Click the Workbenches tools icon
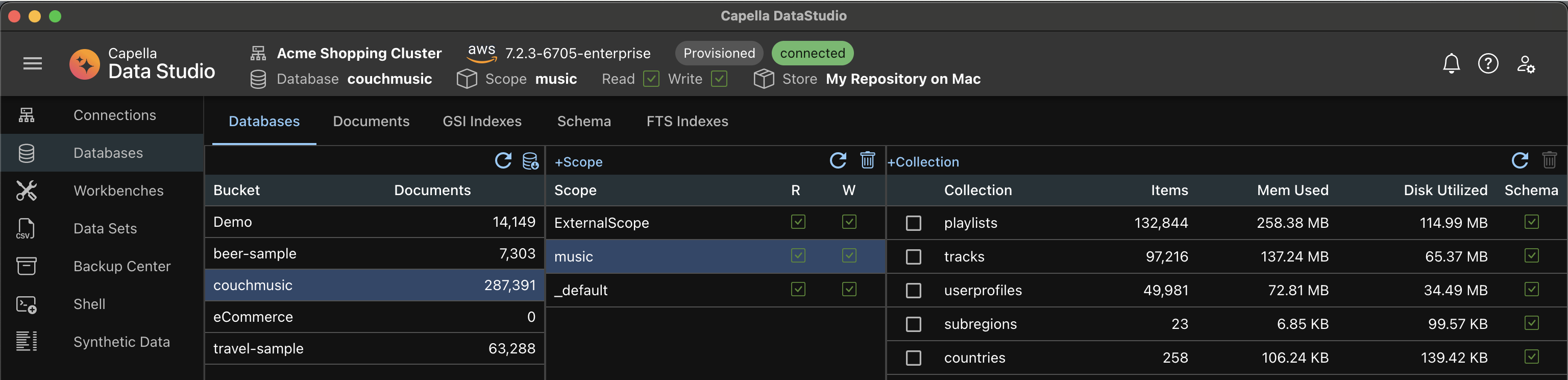 click(x=26, y=191)
